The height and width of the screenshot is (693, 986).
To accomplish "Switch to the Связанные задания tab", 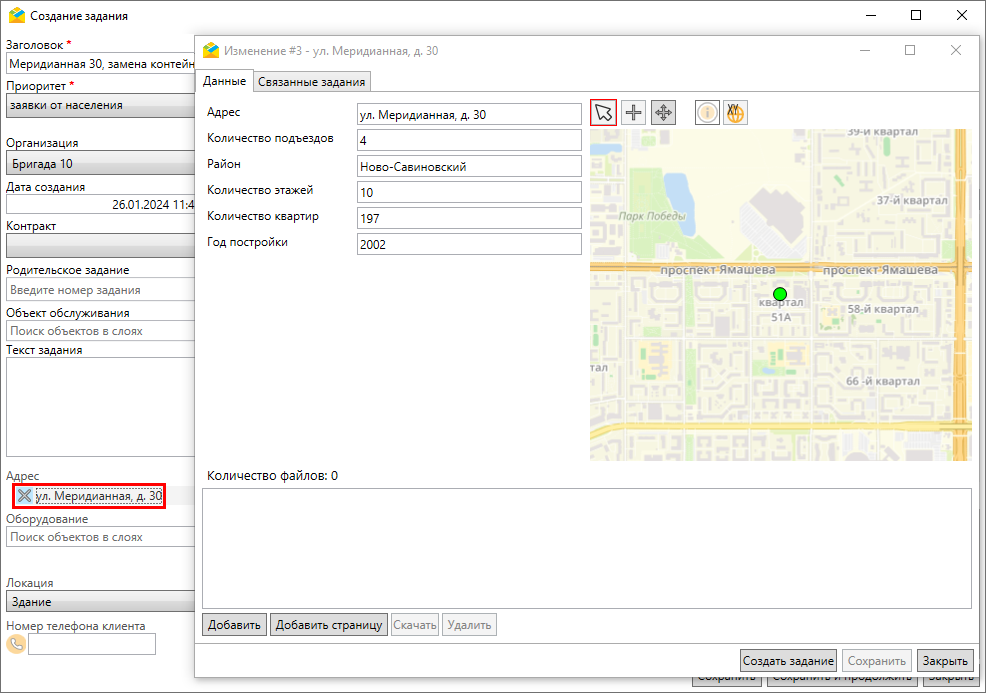I will pos(313,82).
